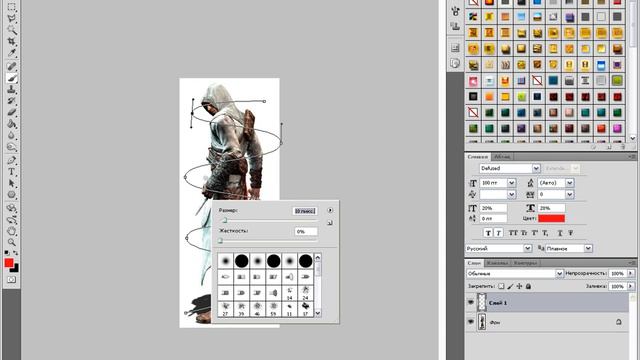
Task: Select the Pen tool
Action: pos(11,160)
